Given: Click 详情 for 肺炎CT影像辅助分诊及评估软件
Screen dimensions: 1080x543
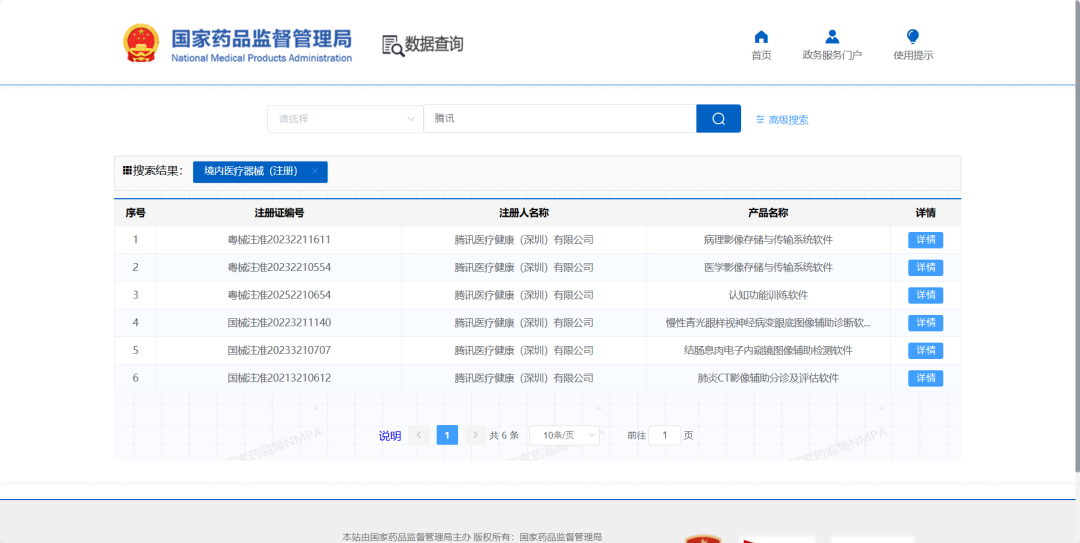Looking at the screenshot, I should coord(925,378).
